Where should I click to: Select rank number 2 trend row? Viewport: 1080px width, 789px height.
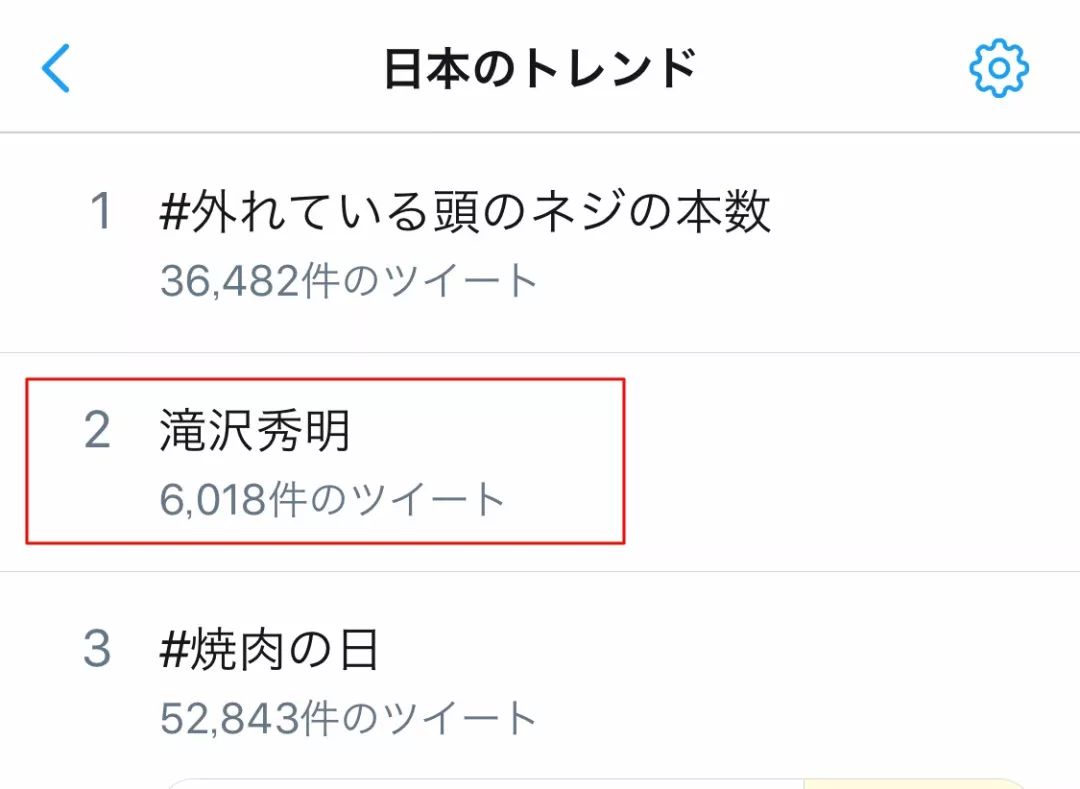pyautogui.click(x=540, y=461)
